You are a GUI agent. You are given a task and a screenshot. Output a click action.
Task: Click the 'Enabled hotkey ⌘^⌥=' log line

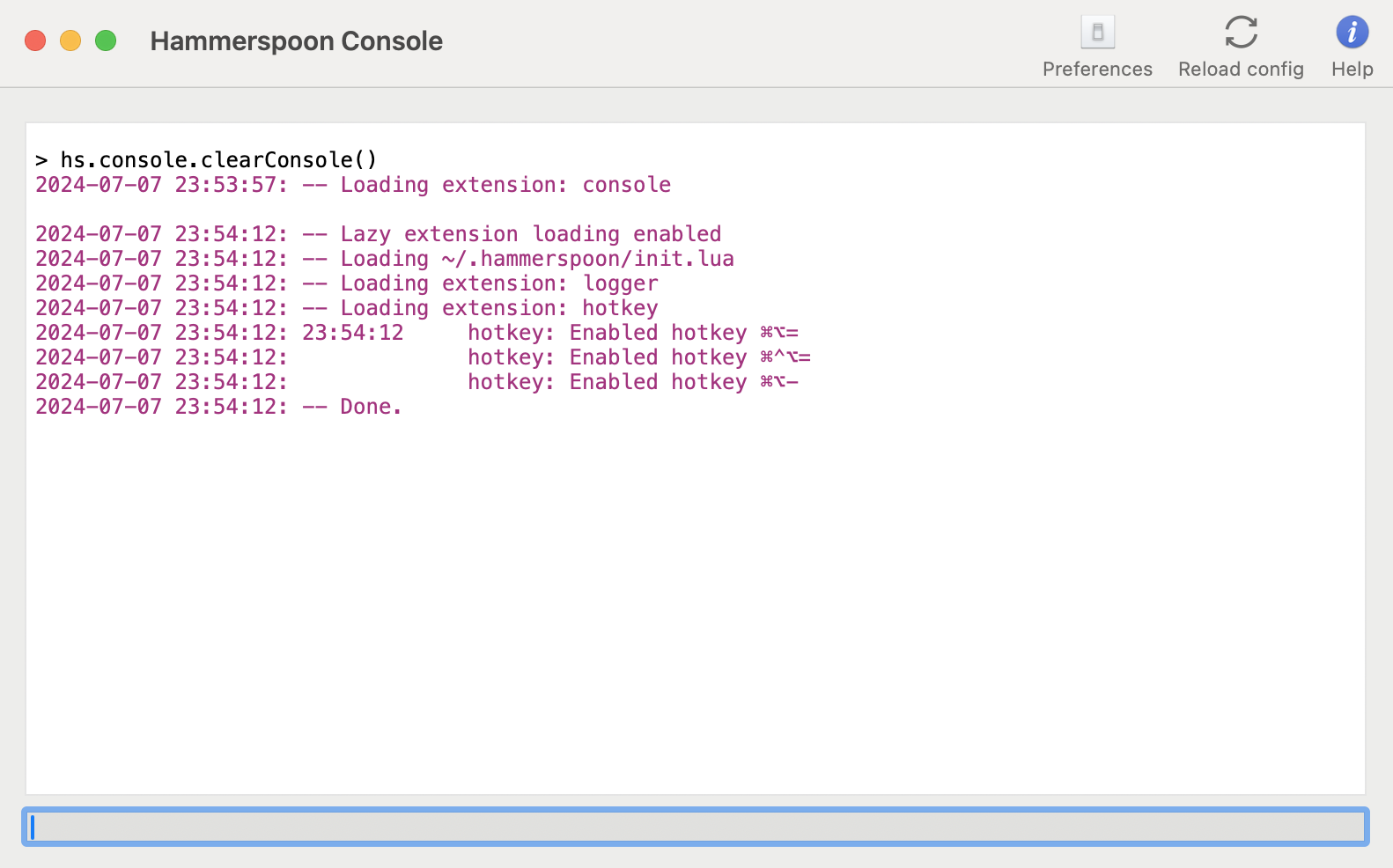tap(424, 357)
